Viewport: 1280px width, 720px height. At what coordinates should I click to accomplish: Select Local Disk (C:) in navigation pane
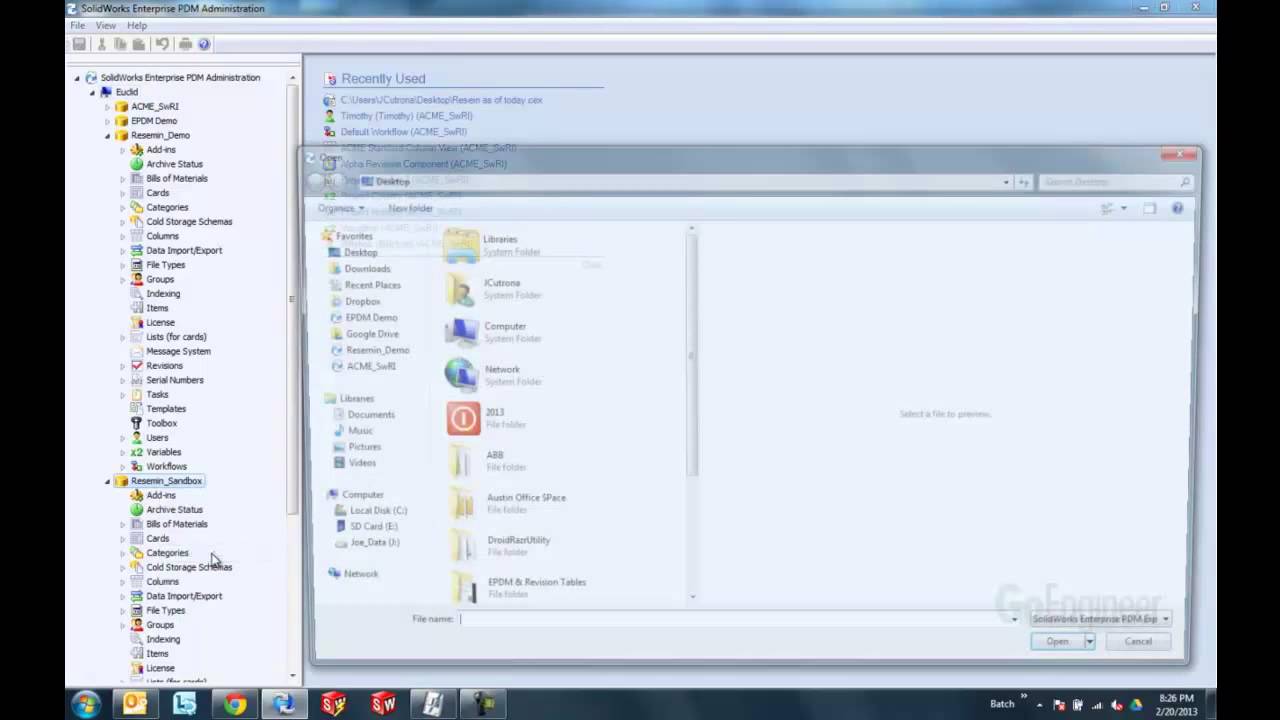pyautogui.click(x=378, y=510)
